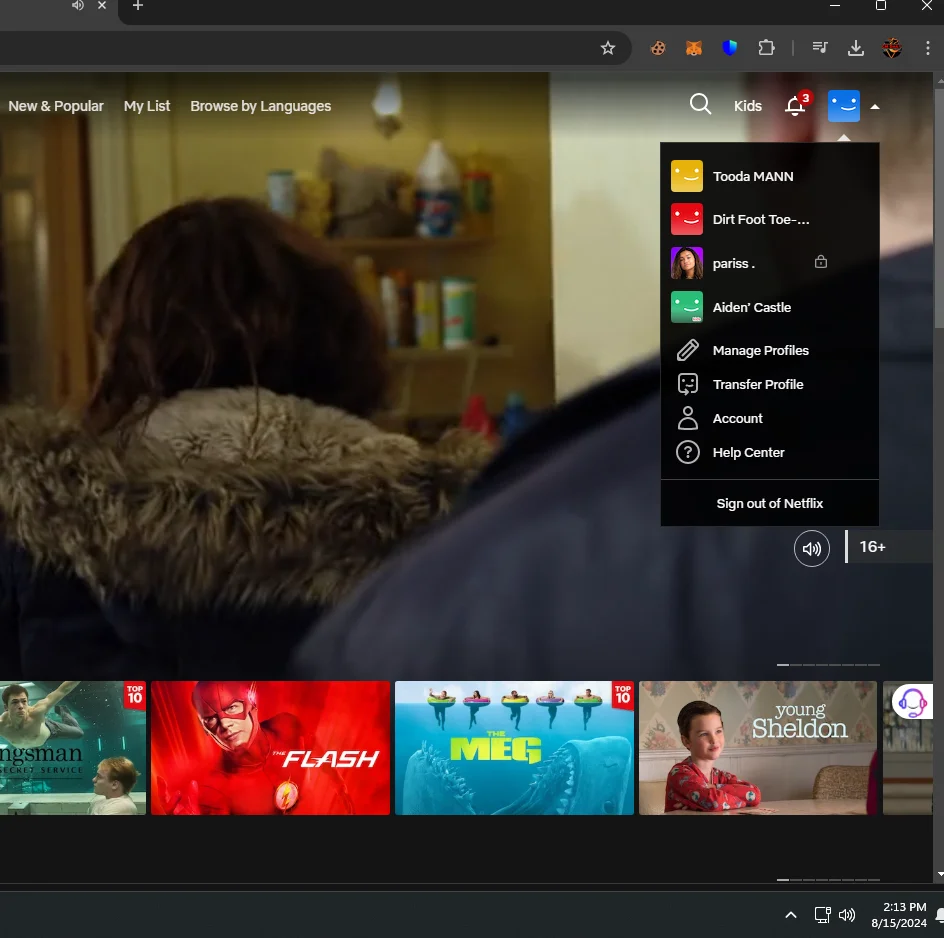The height and width of the screenshot is (938, 944).
Task: Collapse profile menu using caret arrow
Action: click(x=875, y=107)
